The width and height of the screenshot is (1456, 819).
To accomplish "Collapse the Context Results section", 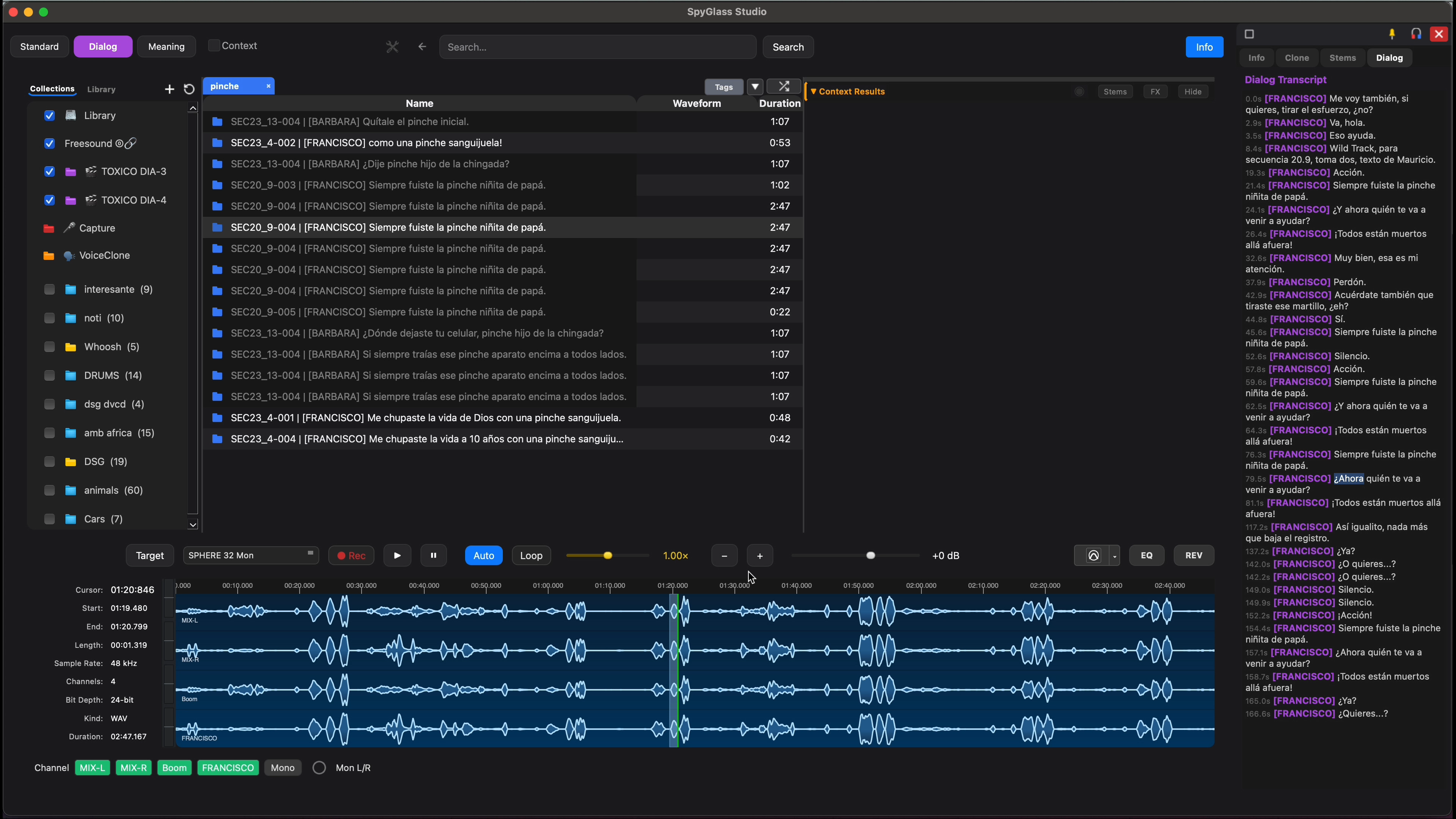I will coord(813,91).
